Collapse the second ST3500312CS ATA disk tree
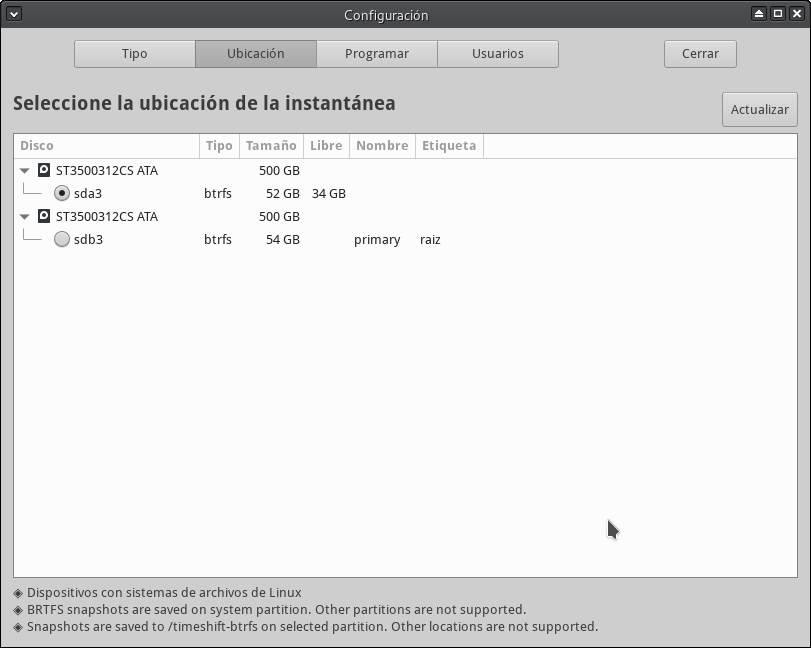Screen dimensions: 811x648 tap(25, 217)
